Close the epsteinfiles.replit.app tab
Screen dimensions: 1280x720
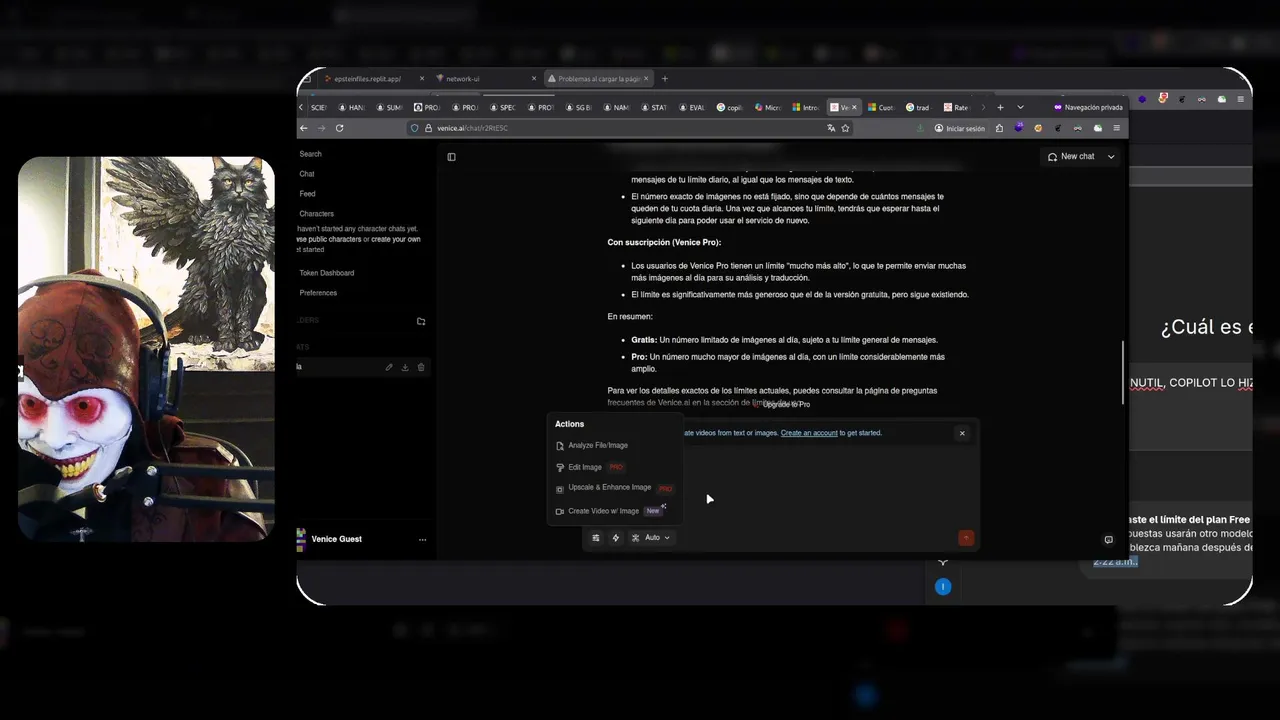(x=422, y=79)
